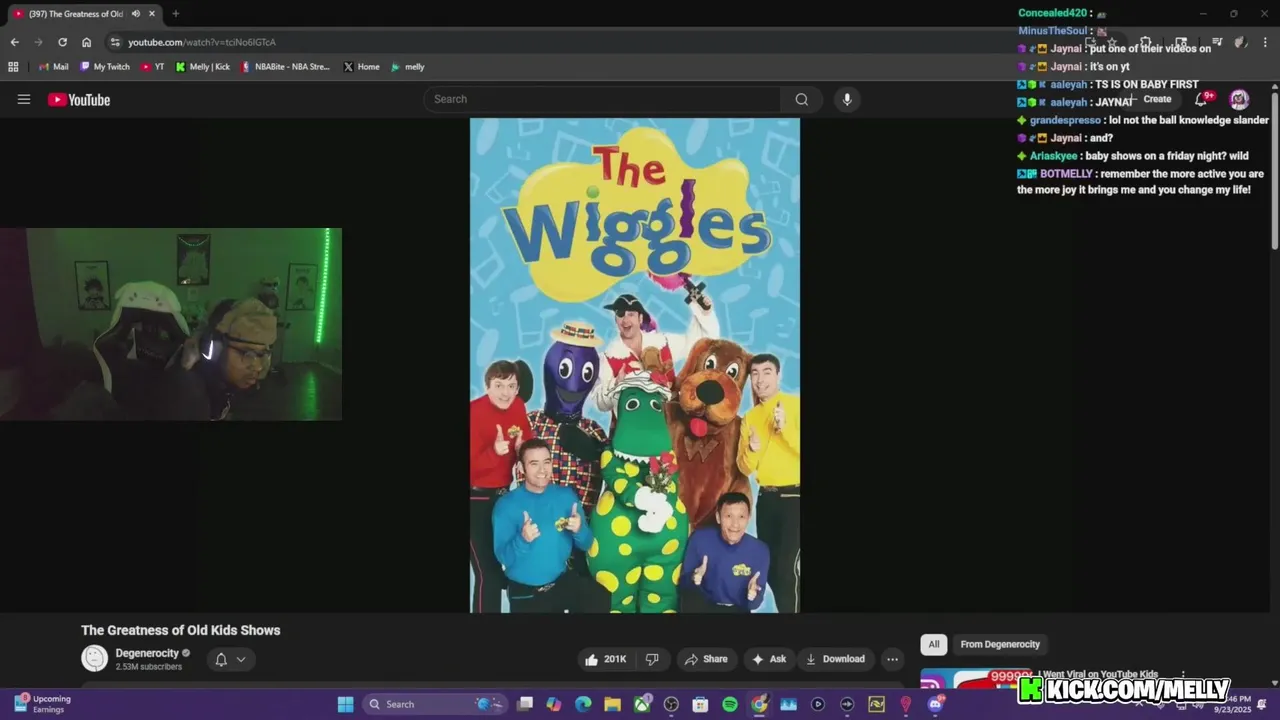Click the taskbar Search box
Image resolution: width=1280 pixels, height=720 pixels.
pyautogui.click(x=435, y=704)
